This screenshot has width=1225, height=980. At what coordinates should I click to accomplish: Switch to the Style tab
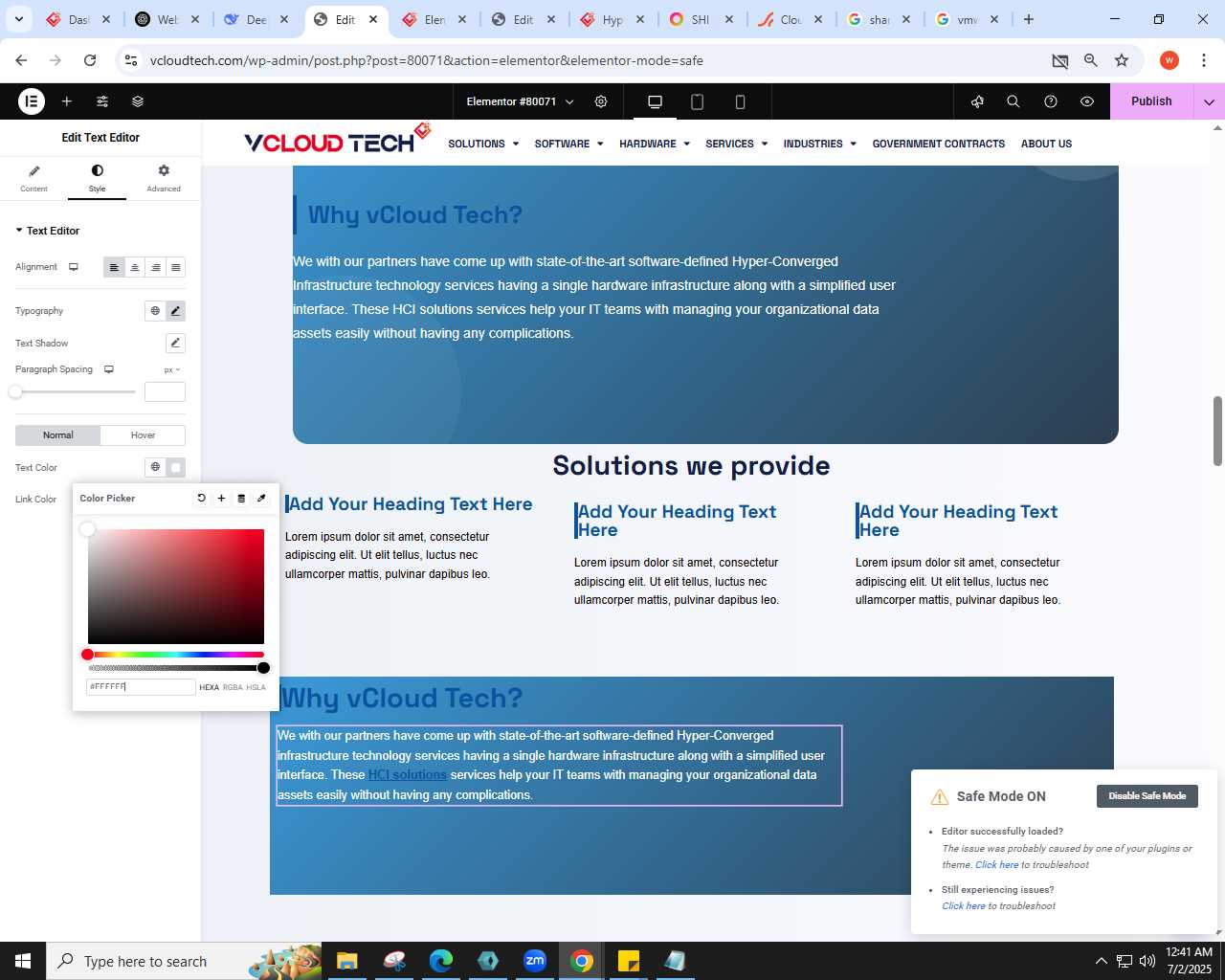click(97, 178)
